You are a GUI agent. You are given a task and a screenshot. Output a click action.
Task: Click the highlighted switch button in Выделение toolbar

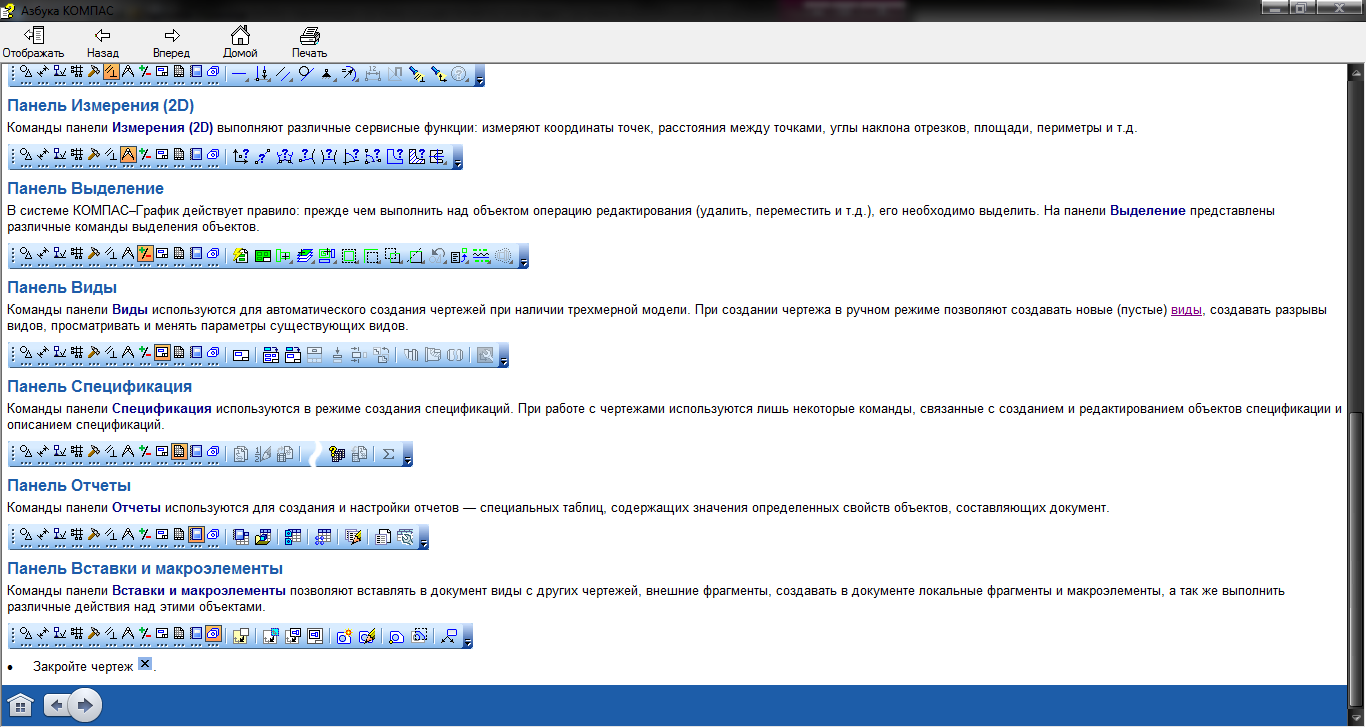pyautogui.click(x=145, y=255)
